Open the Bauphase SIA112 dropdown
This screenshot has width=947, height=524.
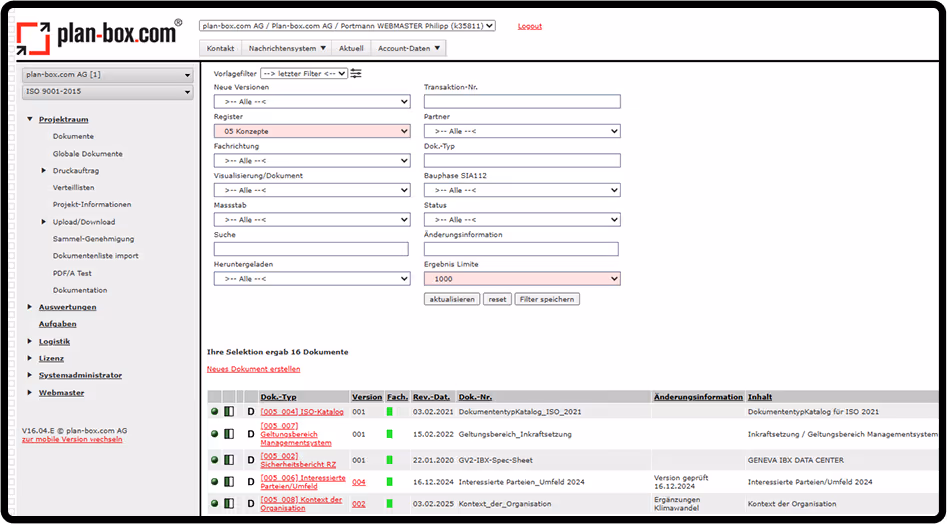pos(522,190)
